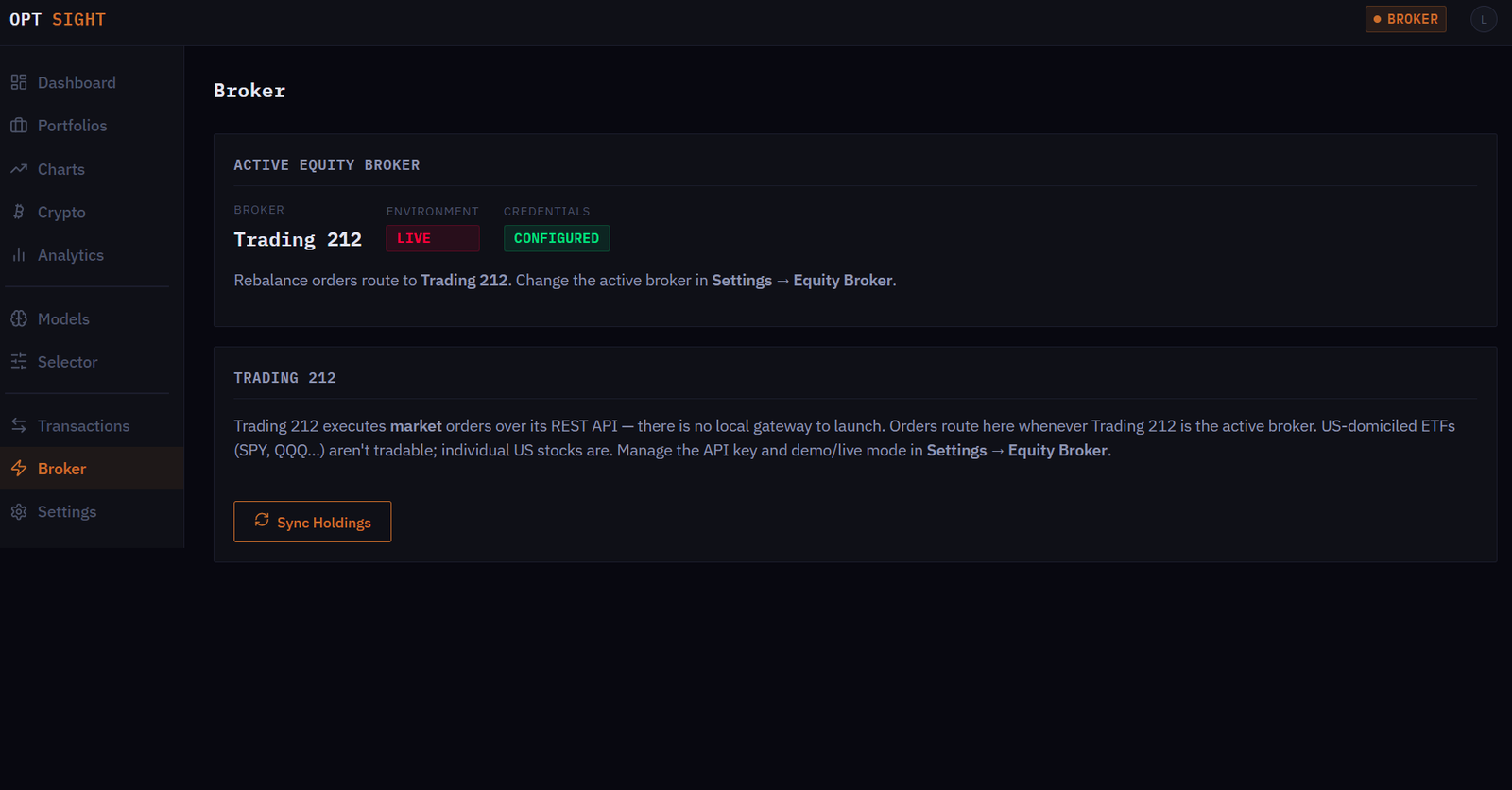This screenshot has height=790, width=1512.
Task: Click the Analytics bar-chart icon
Action: (x=19, y=255)
